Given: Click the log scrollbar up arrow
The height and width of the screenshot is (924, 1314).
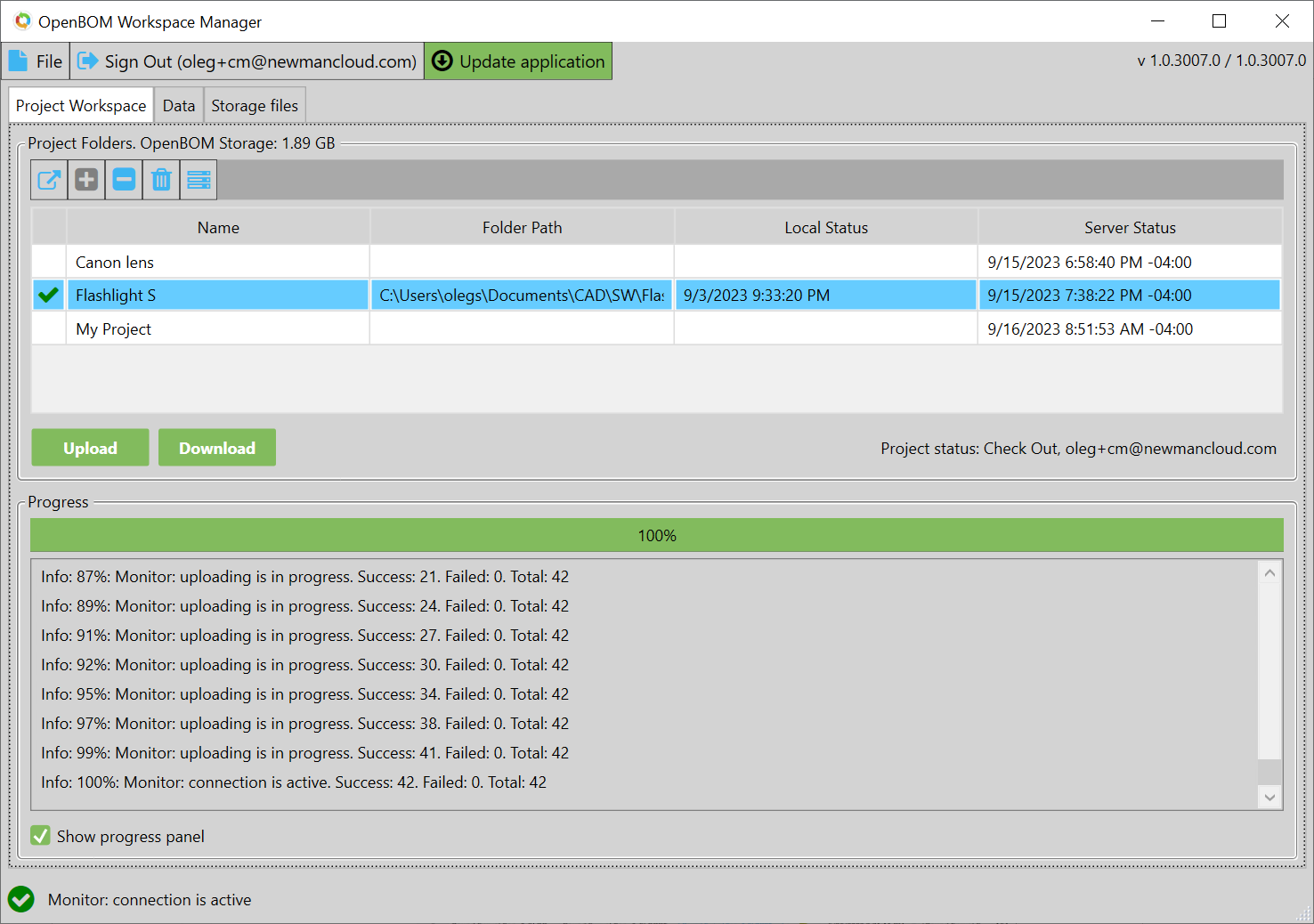Looking at the screenshot, I should click(x=1270, y=573).
